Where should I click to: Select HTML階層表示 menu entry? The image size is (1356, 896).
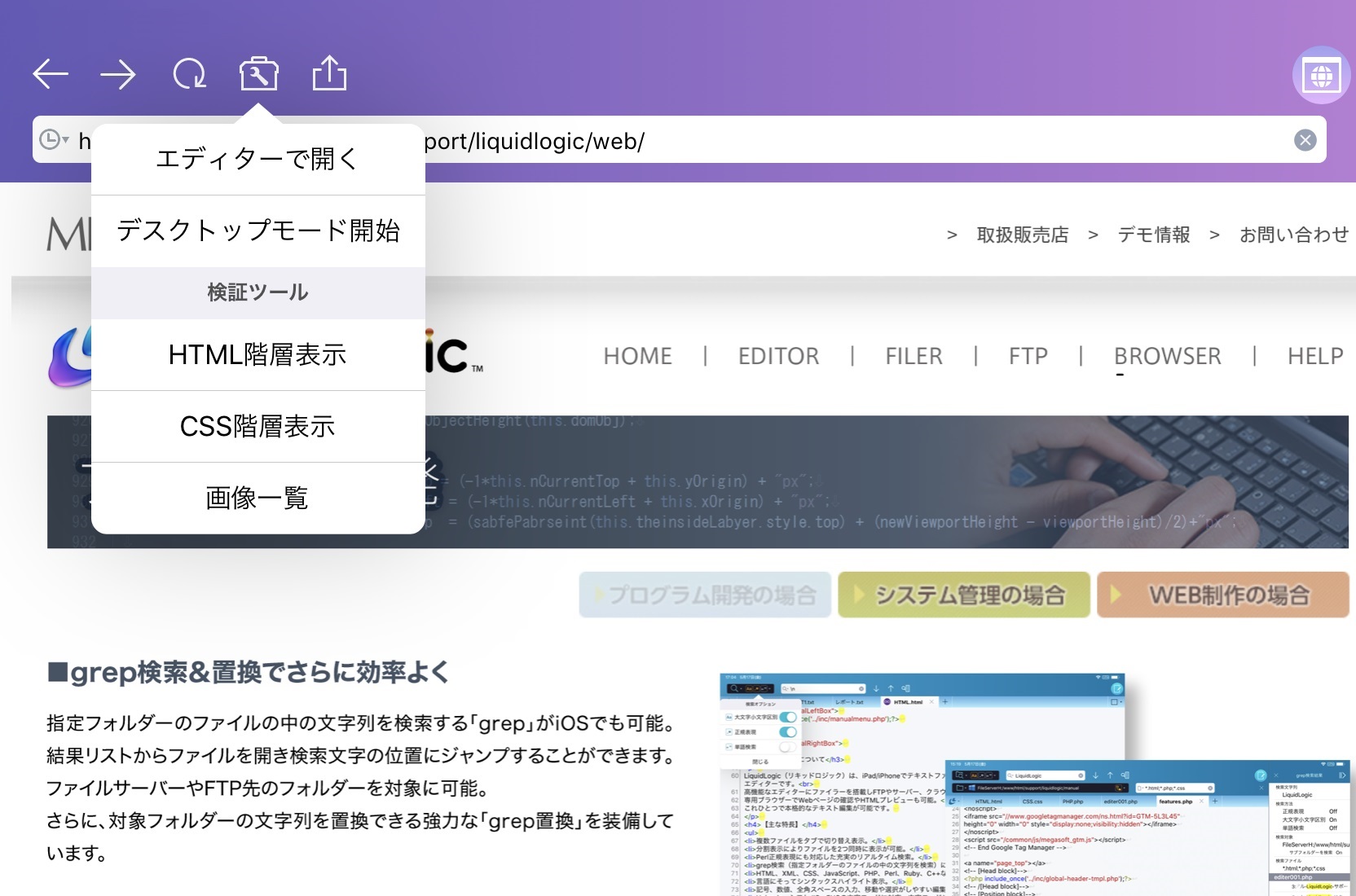(258, 354)
